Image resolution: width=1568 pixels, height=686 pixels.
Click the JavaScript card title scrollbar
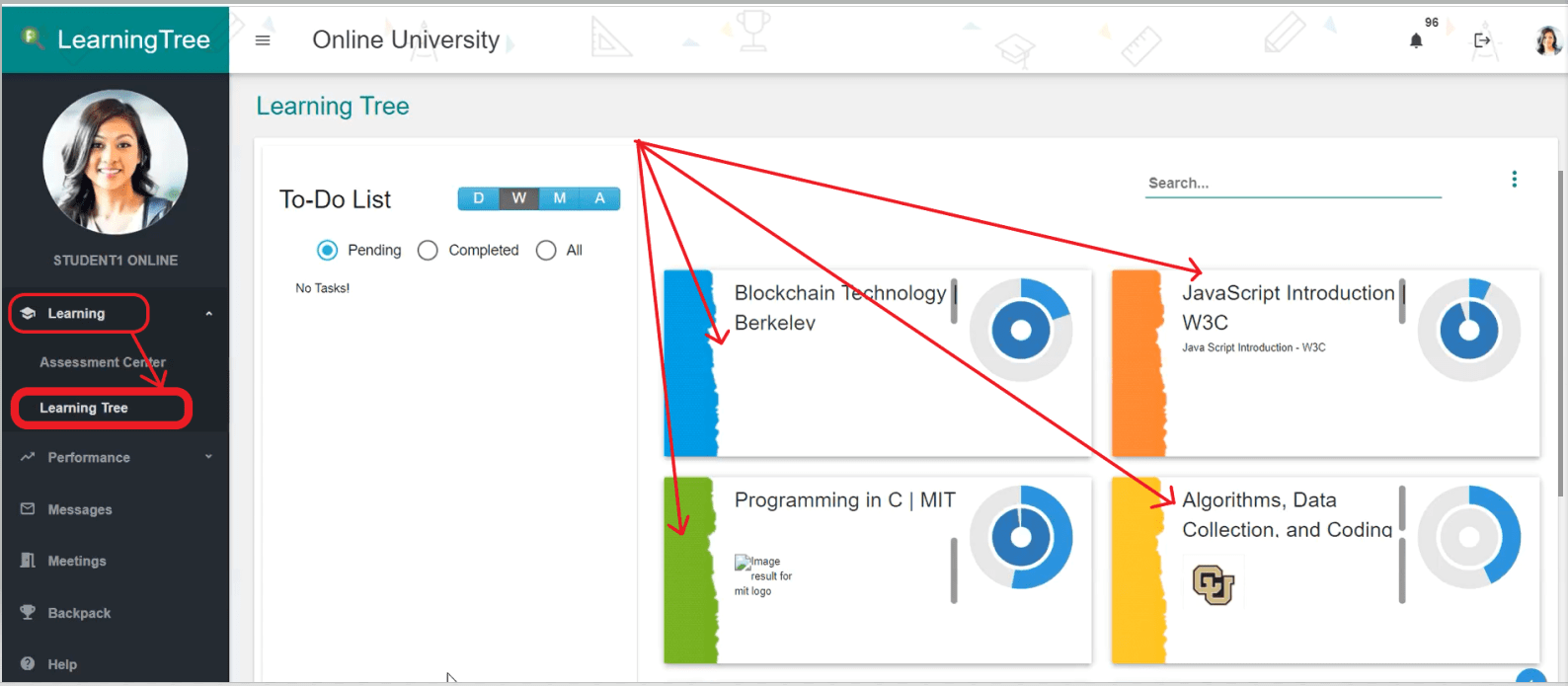pos(1402,301)
